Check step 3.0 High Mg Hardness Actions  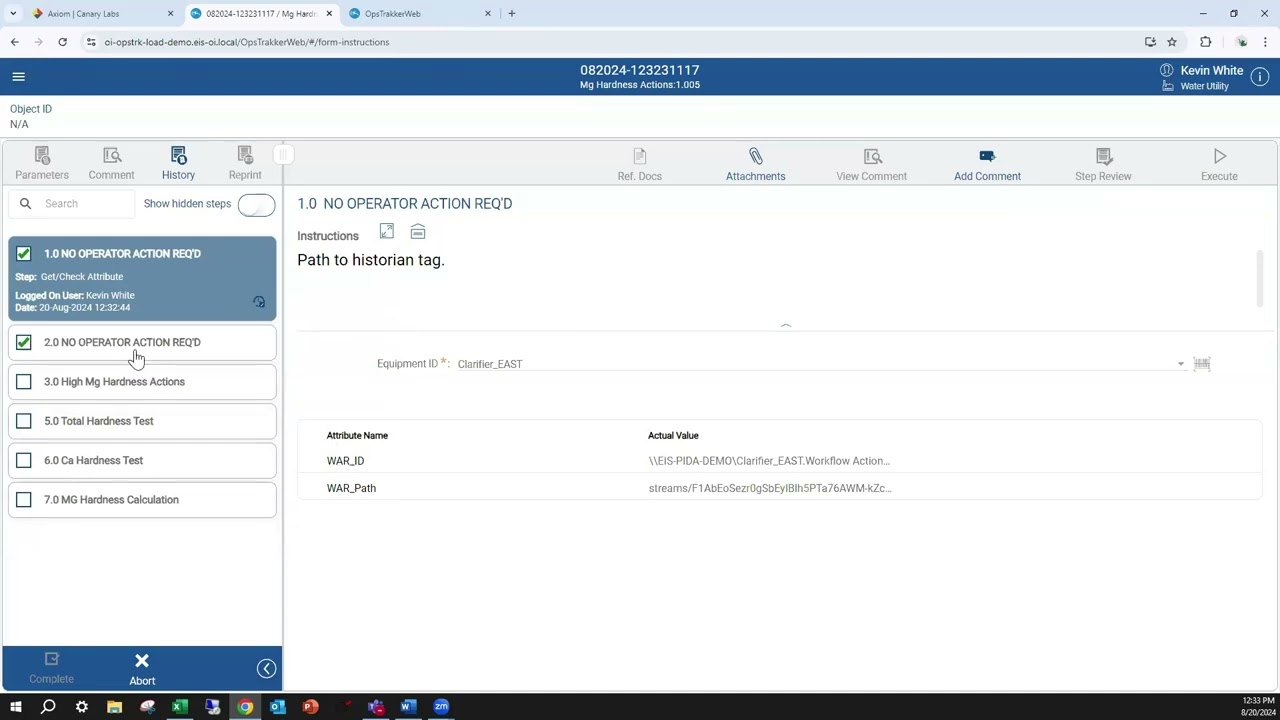pyautogui.click(x=24, y=382)
